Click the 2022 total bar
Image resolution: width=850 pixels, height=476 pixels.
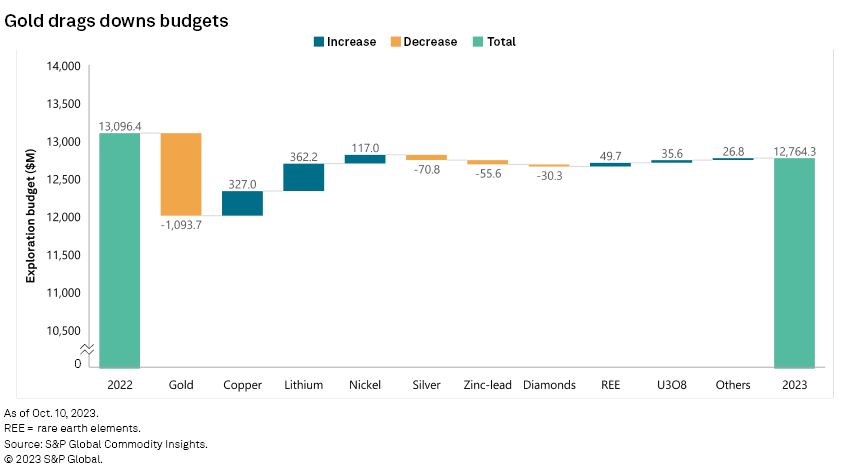(x=120, y=250)
